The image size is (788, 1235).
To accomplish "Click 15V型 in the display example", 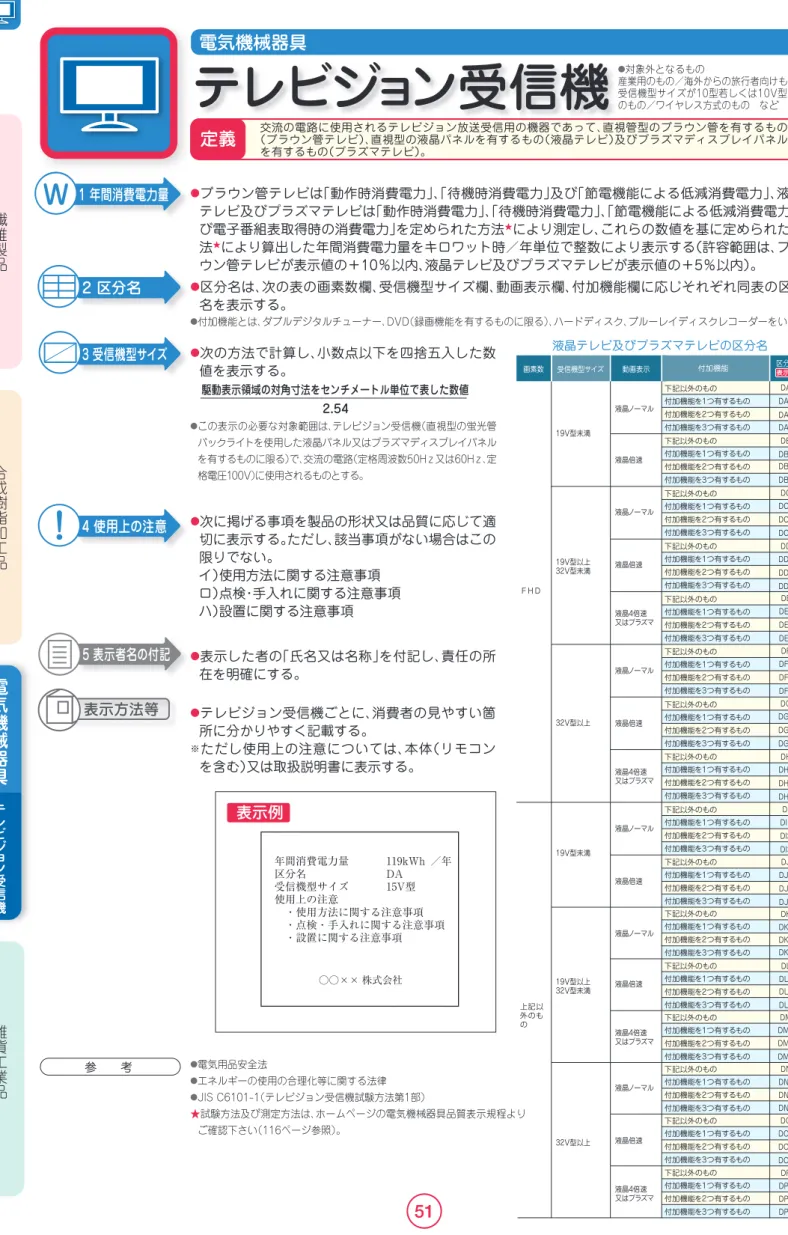I will coord(401,886).
